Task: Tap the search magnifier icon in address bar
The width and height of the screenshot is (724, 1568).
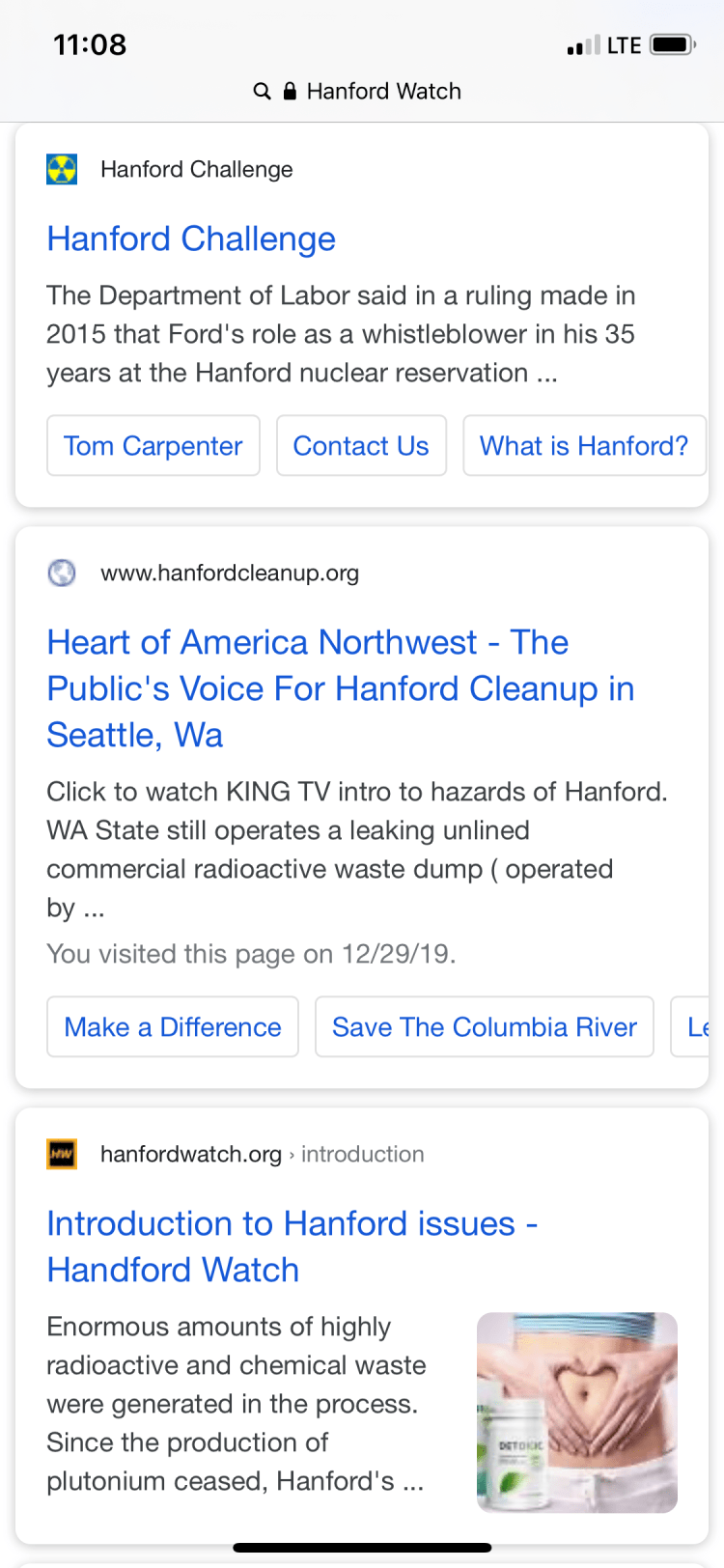Action: 262,92
